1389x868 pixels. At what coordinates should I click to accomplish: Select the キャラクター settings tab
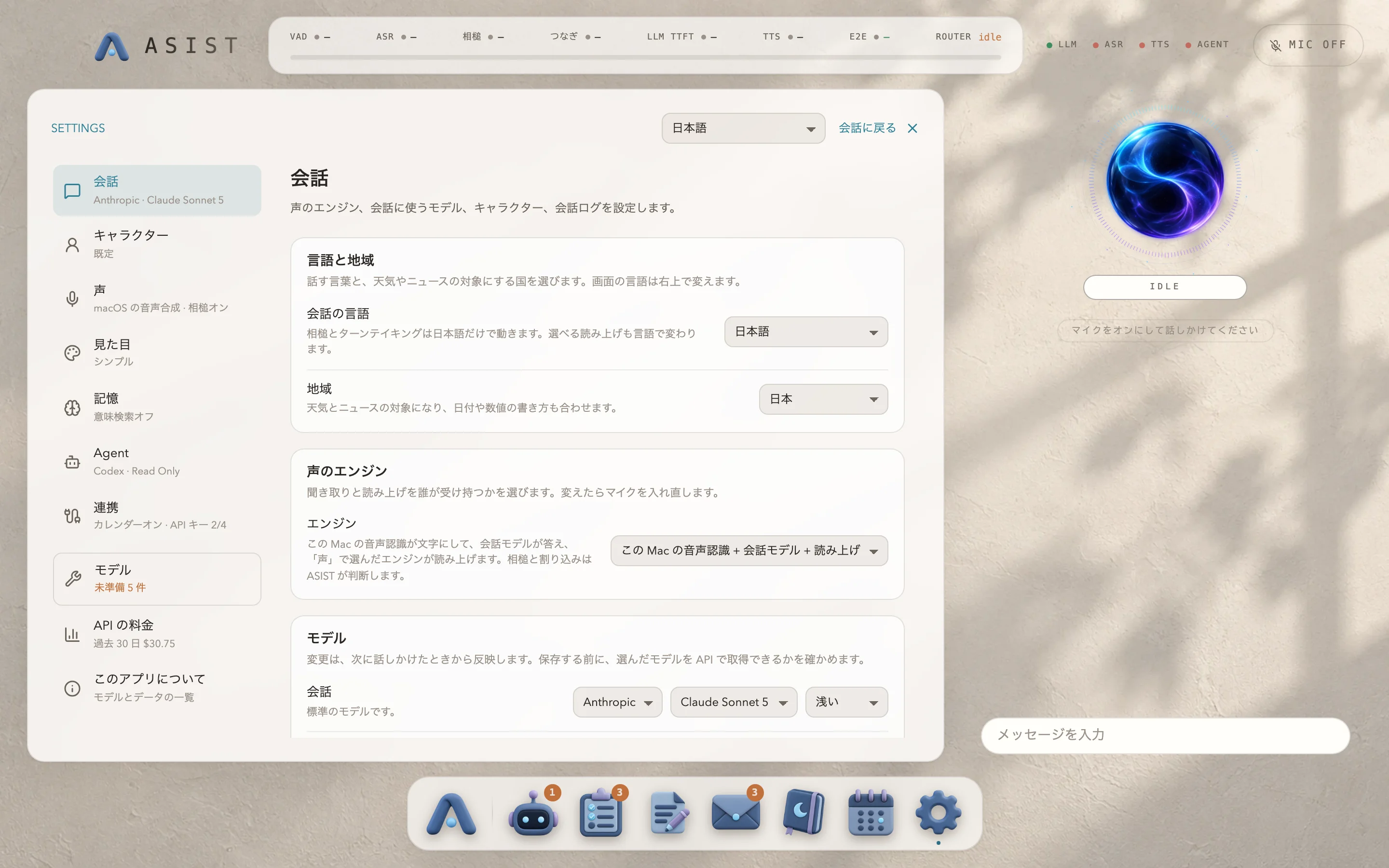pos(157,244)
